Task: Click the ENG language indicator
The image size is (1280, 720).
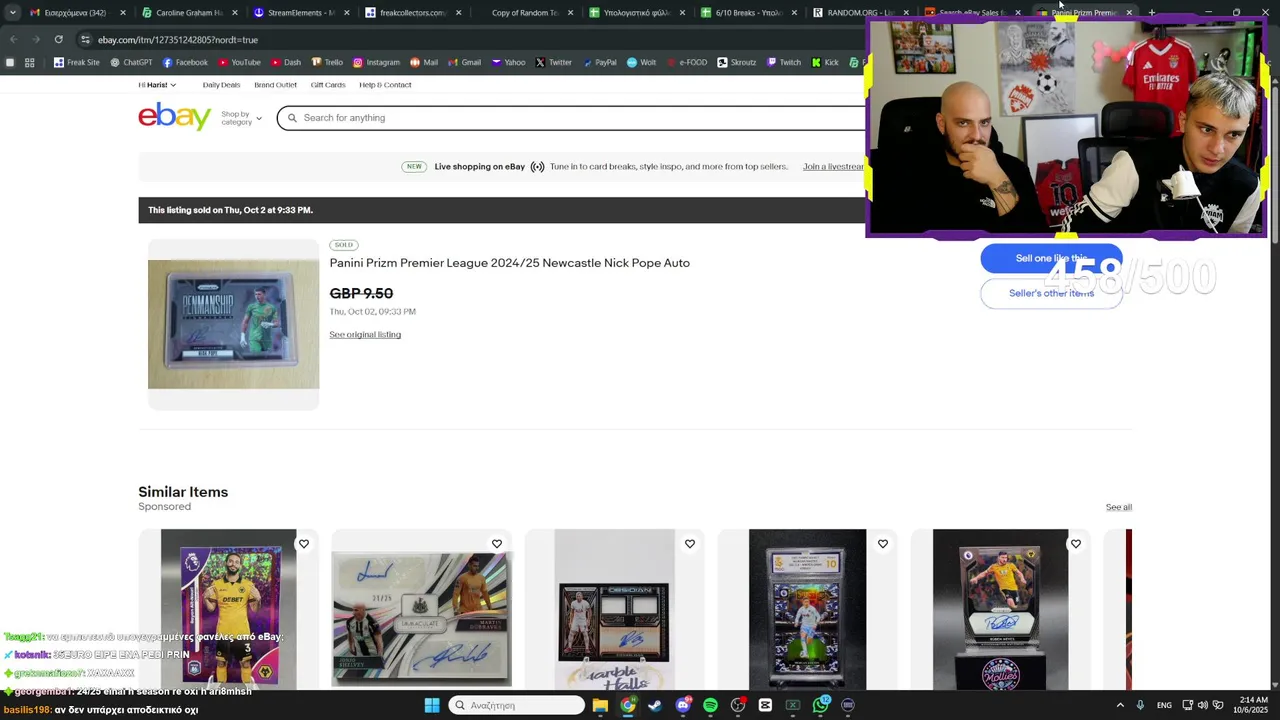Action: [1164, 705]
